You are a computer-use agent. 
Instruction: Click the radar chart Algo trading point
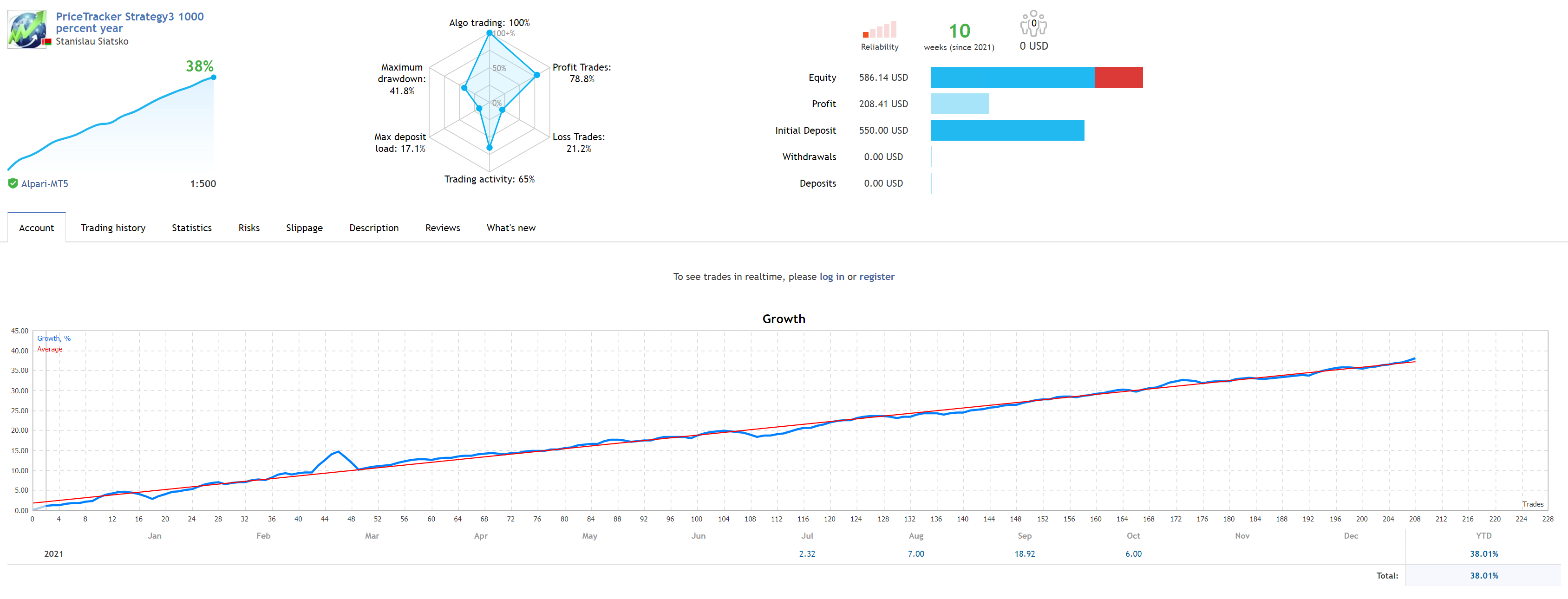490,33
